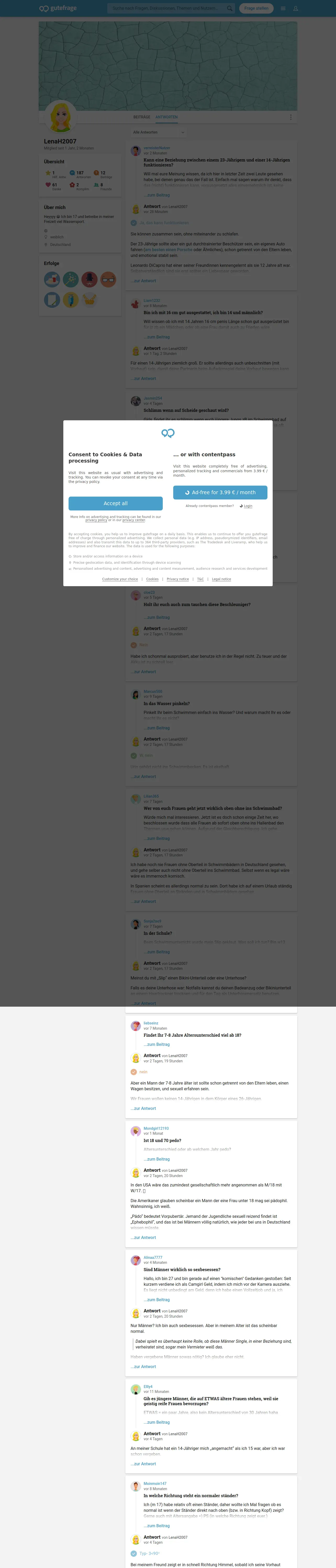The height and width of the screenshot is (1568, 336).
Task: Click the document achievement badge
Action: pos(52,299)
